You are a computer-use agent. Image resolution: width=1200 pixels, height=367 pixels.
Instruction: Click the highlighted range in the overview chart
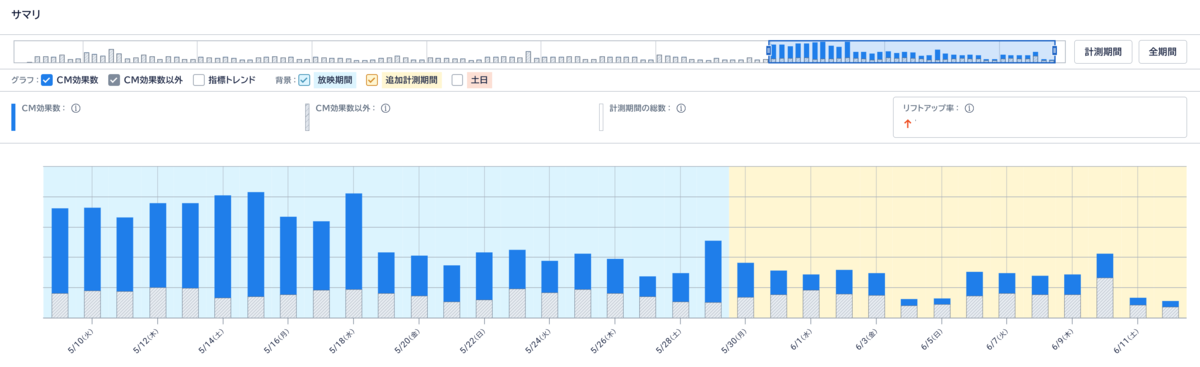click(912, 52)
